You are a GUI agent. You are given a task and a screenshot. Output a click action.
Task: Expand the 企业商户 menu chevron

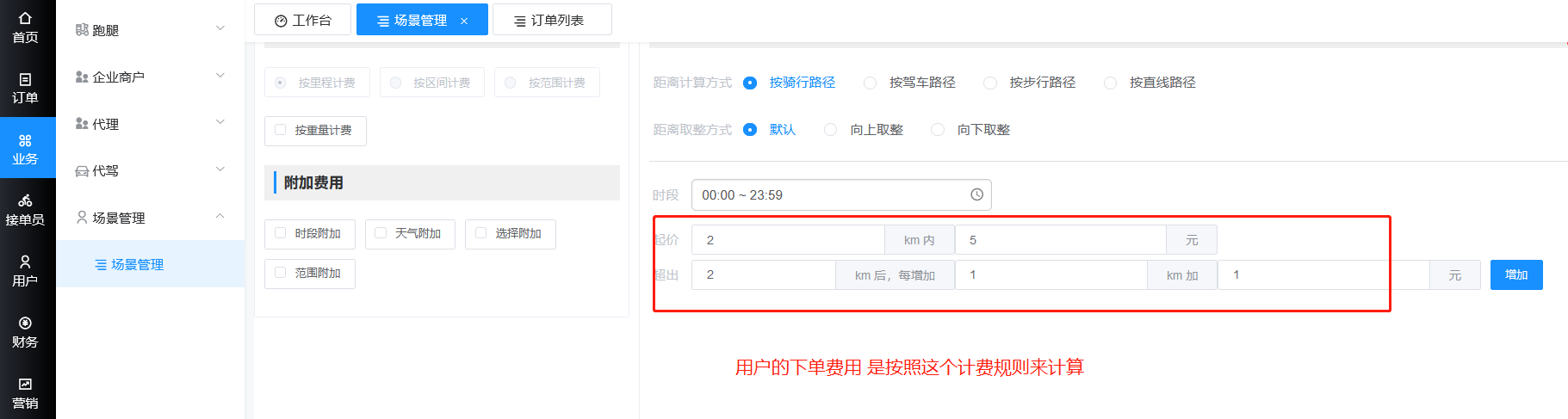coord(220,77)
